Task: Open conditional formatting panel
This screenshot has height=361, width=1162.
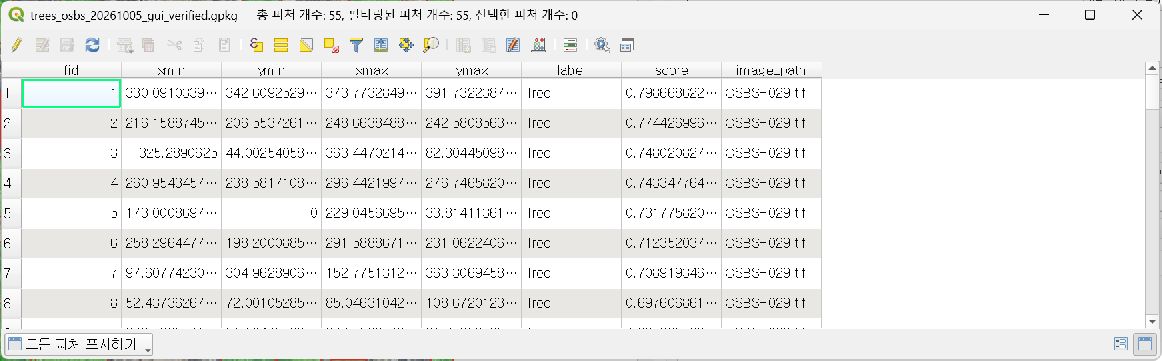Action: [x=570, y=45]
